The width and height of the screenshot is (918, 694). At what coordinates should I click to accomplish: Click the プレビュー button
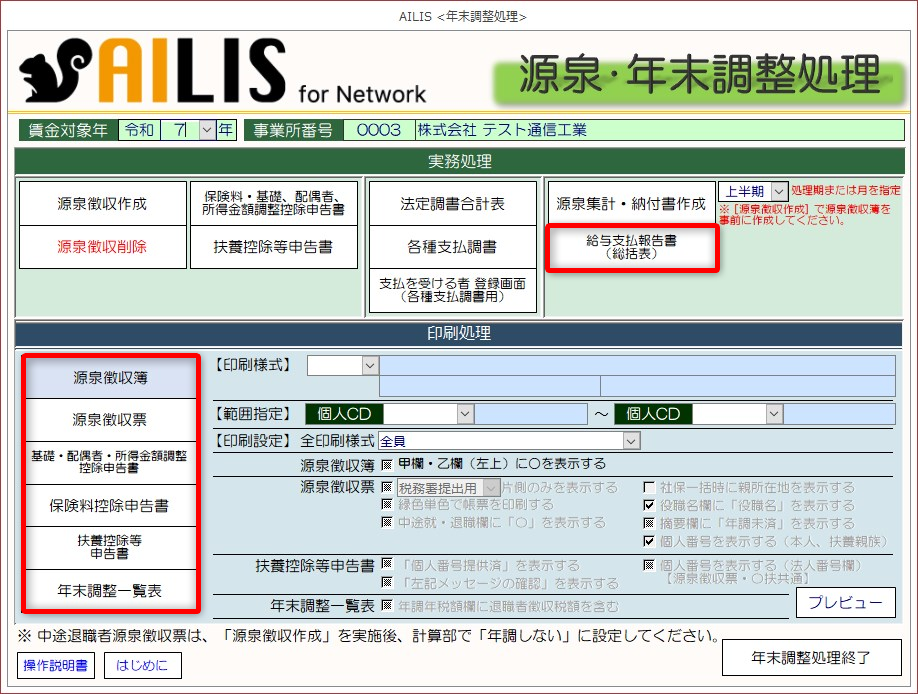pos(845,603)
